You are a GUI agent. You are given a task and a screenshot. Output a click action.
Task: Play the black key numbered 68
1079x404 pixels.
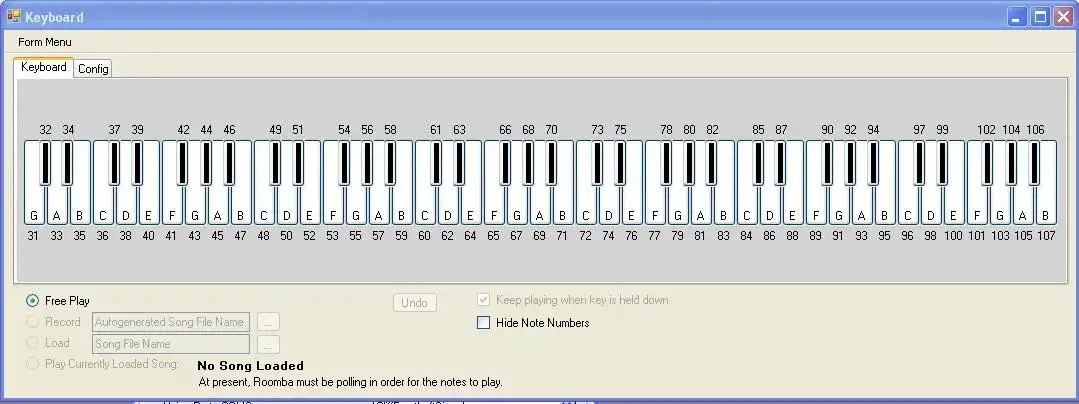(x=528, y=162)
